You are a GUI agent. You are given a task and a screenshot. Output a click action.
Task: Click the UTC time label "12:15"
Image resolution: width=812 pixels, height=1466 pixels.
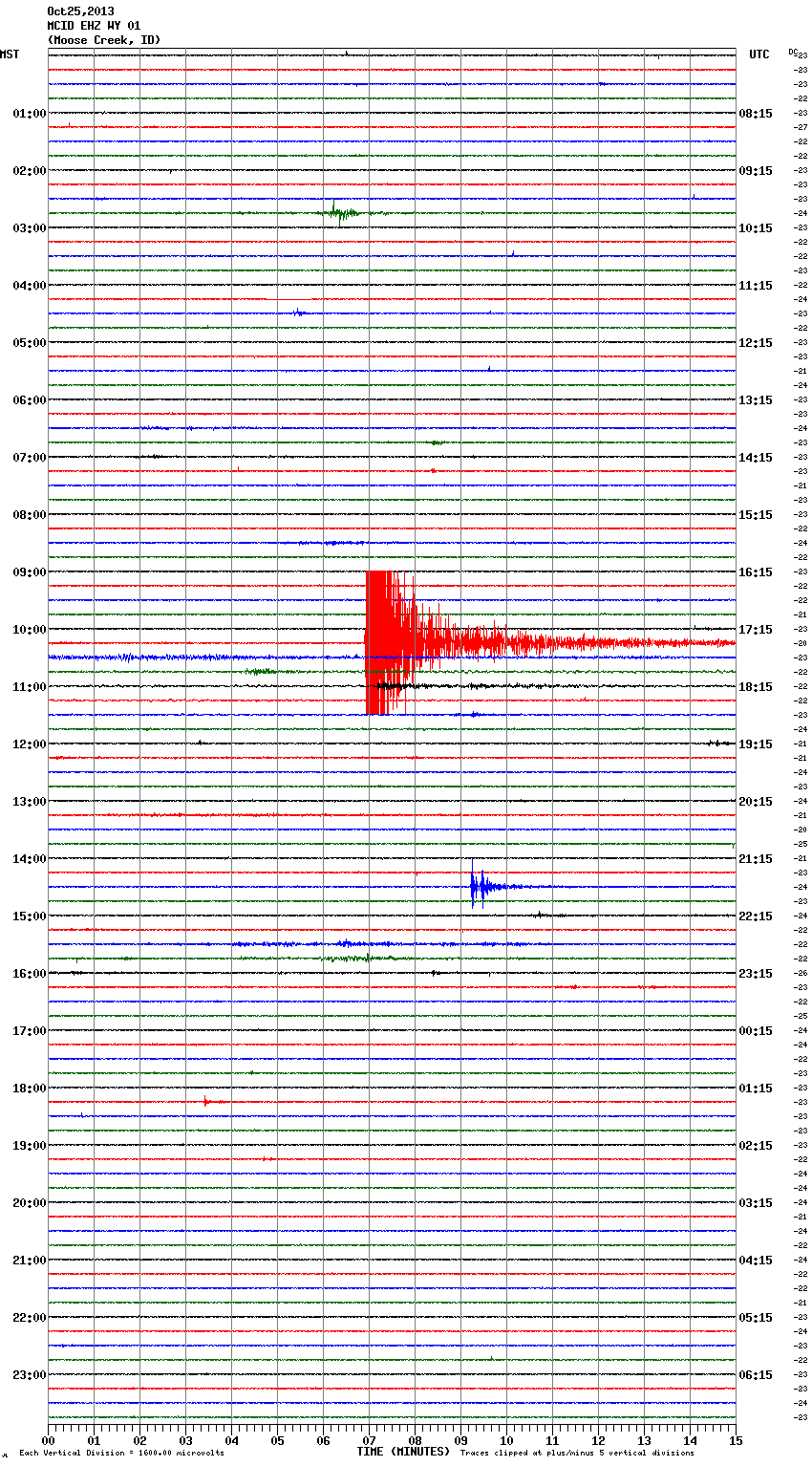[756, 343]
